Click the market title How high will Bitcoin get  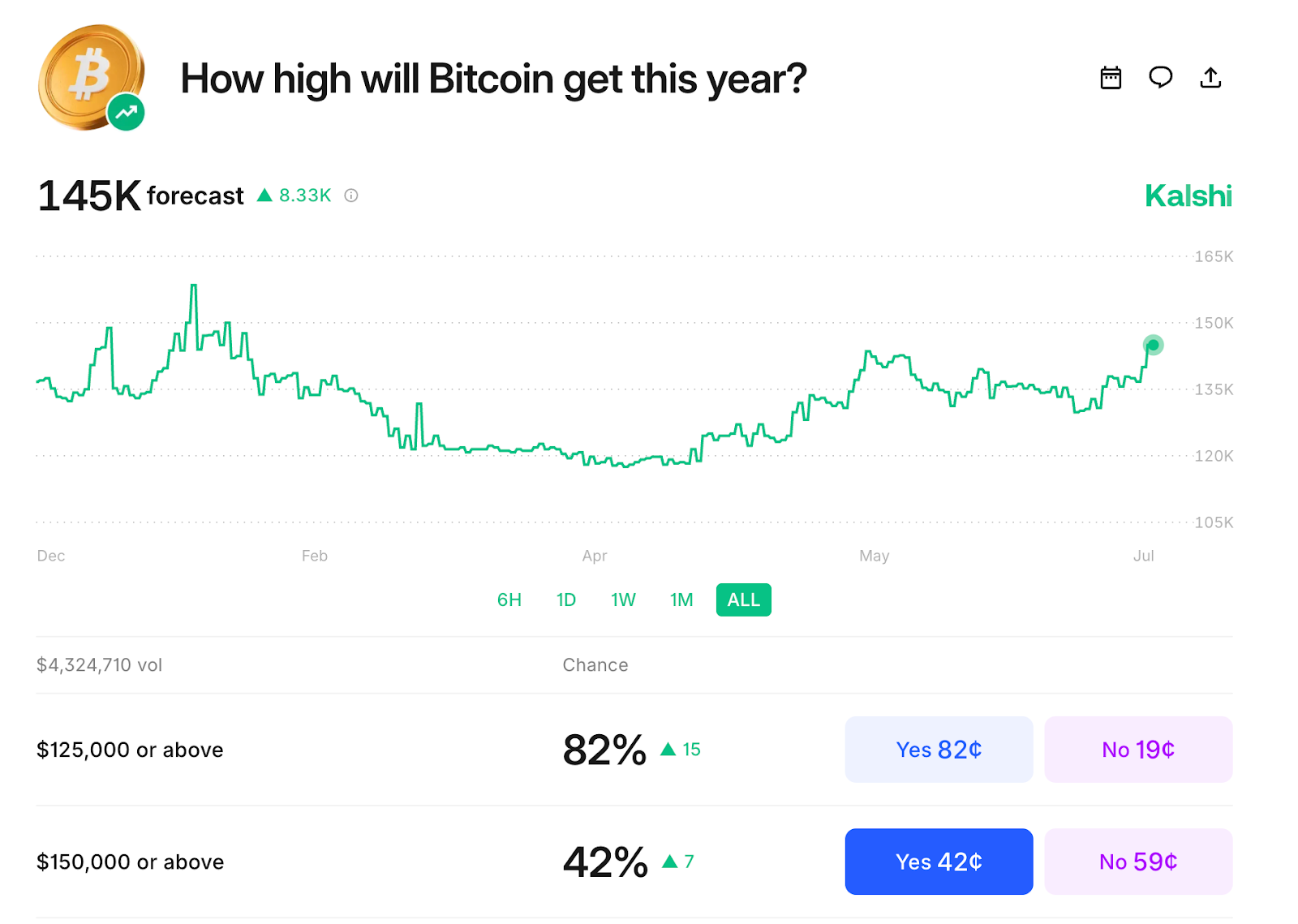pyautogui.click(x=493, y=78)
